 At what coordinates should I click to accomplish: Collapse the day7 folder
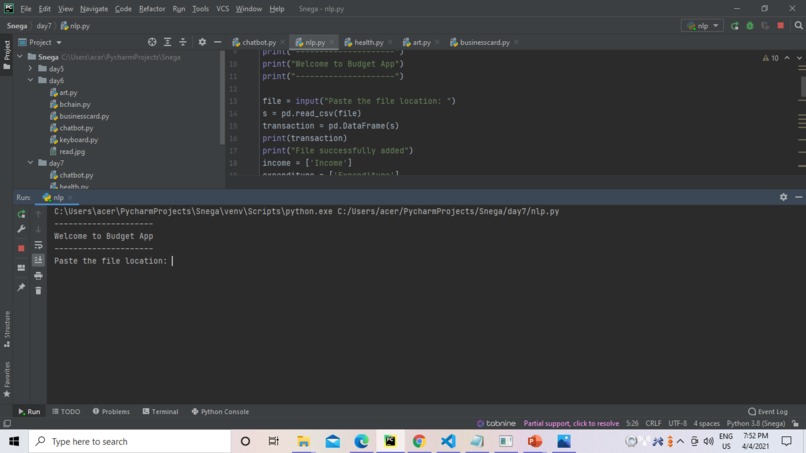[x=30, y=162]
